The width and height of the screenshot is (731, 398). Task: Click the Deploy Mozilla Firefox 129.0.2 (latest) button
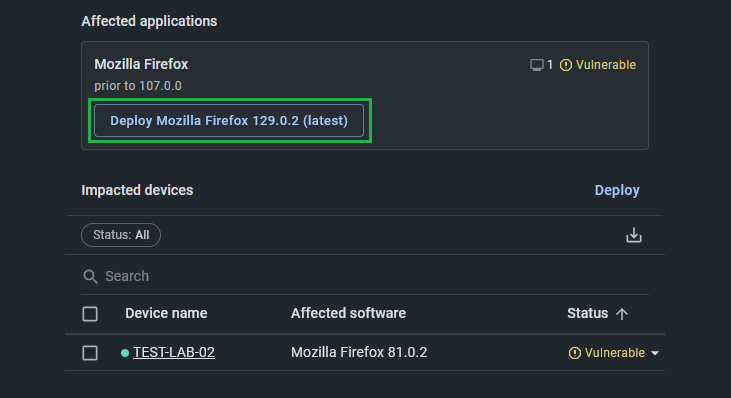[229, 121]
